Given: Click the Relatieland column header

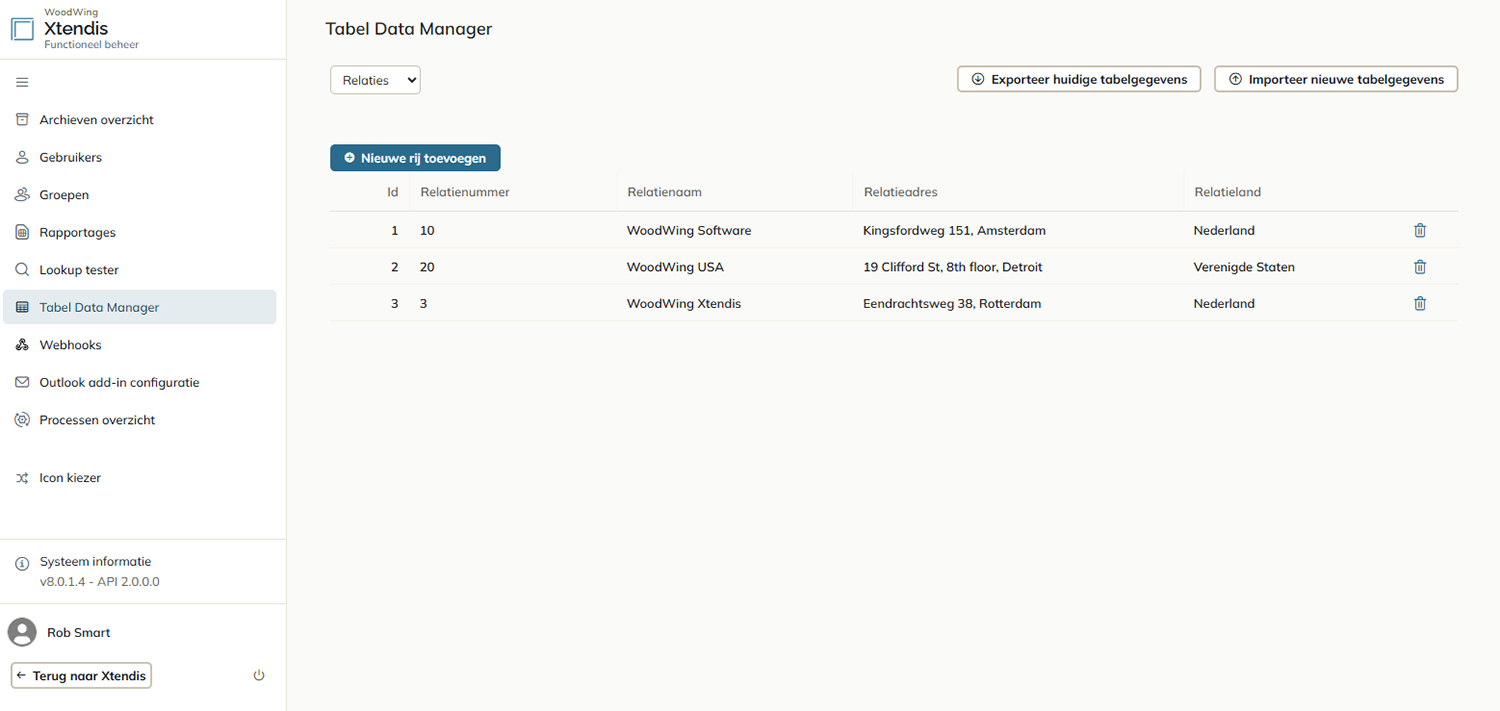Looking at the screenshot, I should pyautogui.click(x=1228, y=192).
